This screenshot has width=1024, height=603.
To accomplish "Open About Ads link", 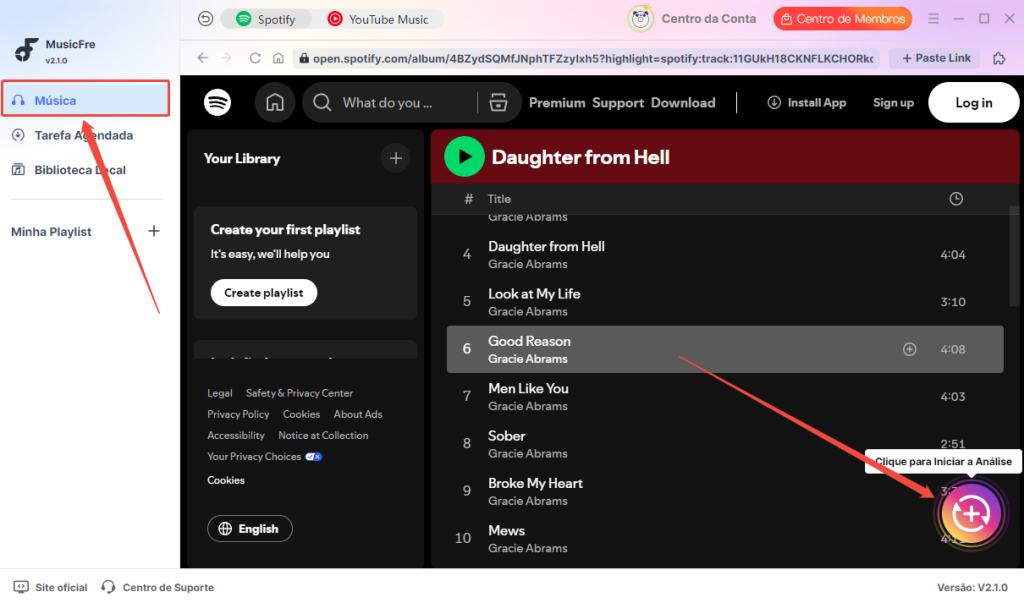I will click(358, 414).
